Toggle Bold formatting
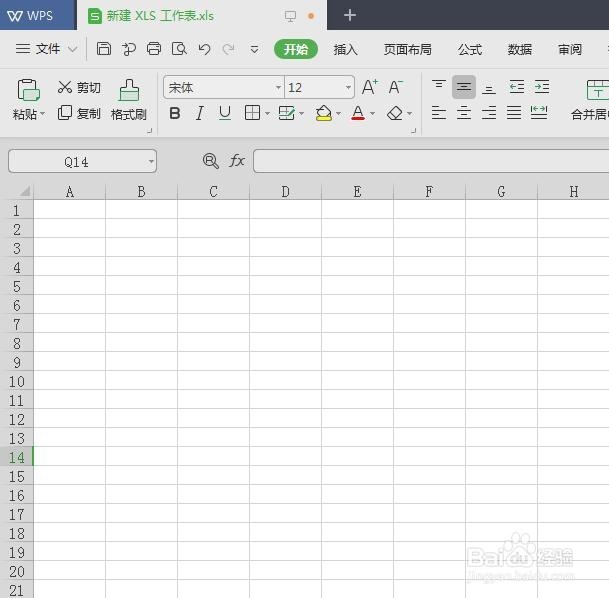The height and width of the screenshot is (598, 609). [175, 113]
